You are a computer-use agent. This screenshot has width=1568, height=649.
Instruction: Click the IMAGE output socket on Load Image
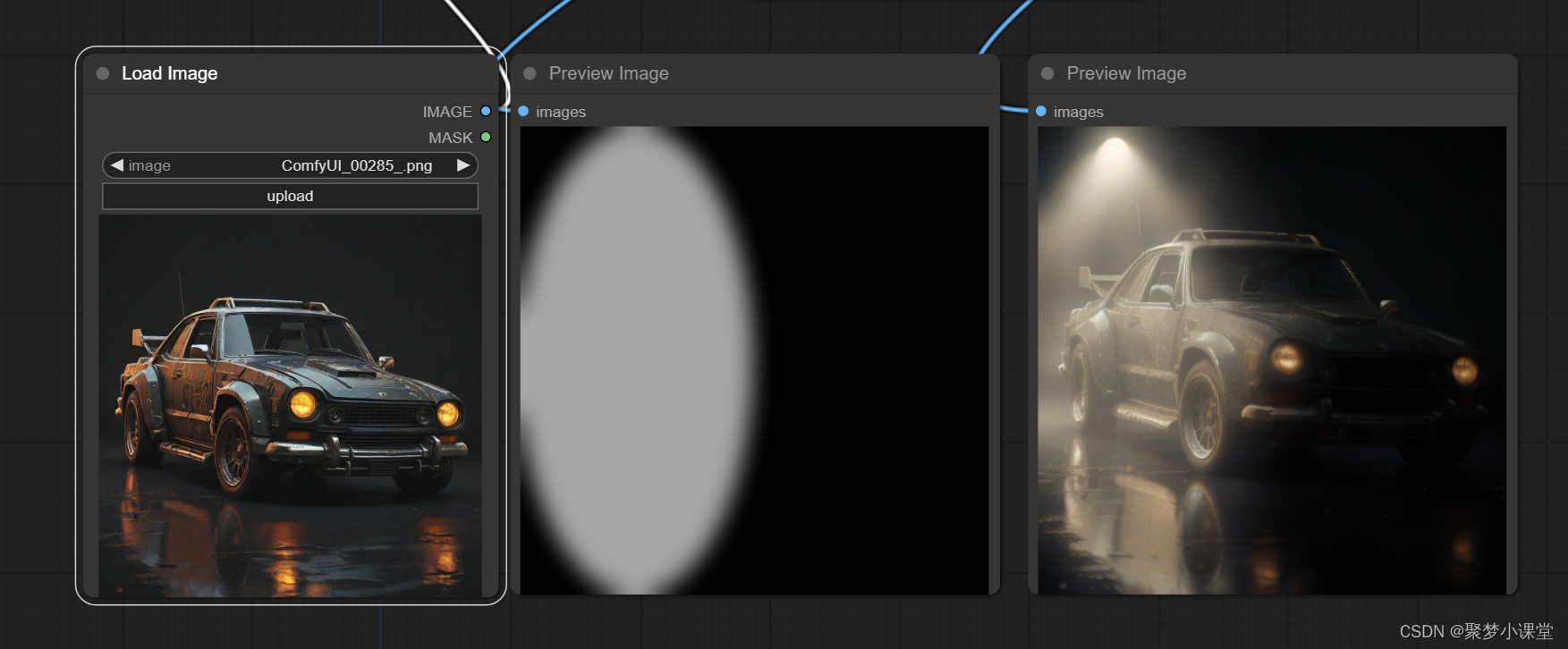486,111
